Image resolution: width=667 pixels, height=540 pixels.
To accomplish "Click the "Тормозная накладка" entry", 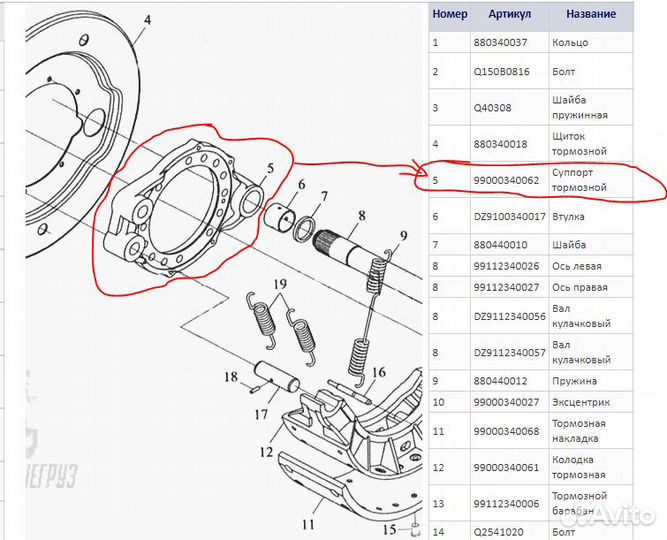I will pos(579,431).
